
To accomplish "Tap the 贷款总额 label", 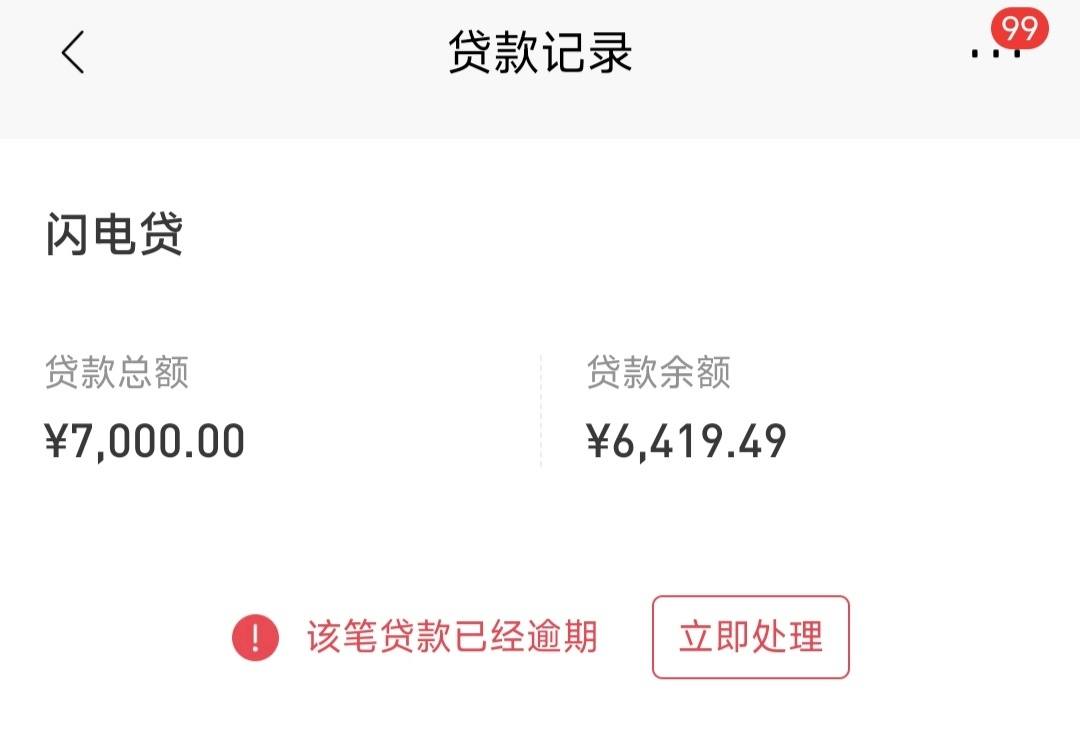I will [x=117, y=373].
